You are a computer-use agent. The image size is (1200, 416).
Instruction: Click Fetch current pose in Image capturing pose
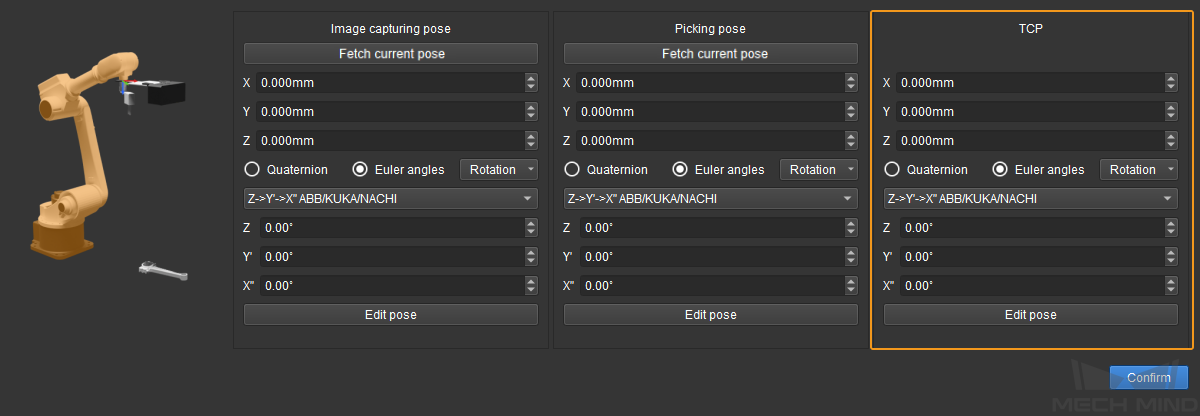pyautogui.click(x=390, y=54)
